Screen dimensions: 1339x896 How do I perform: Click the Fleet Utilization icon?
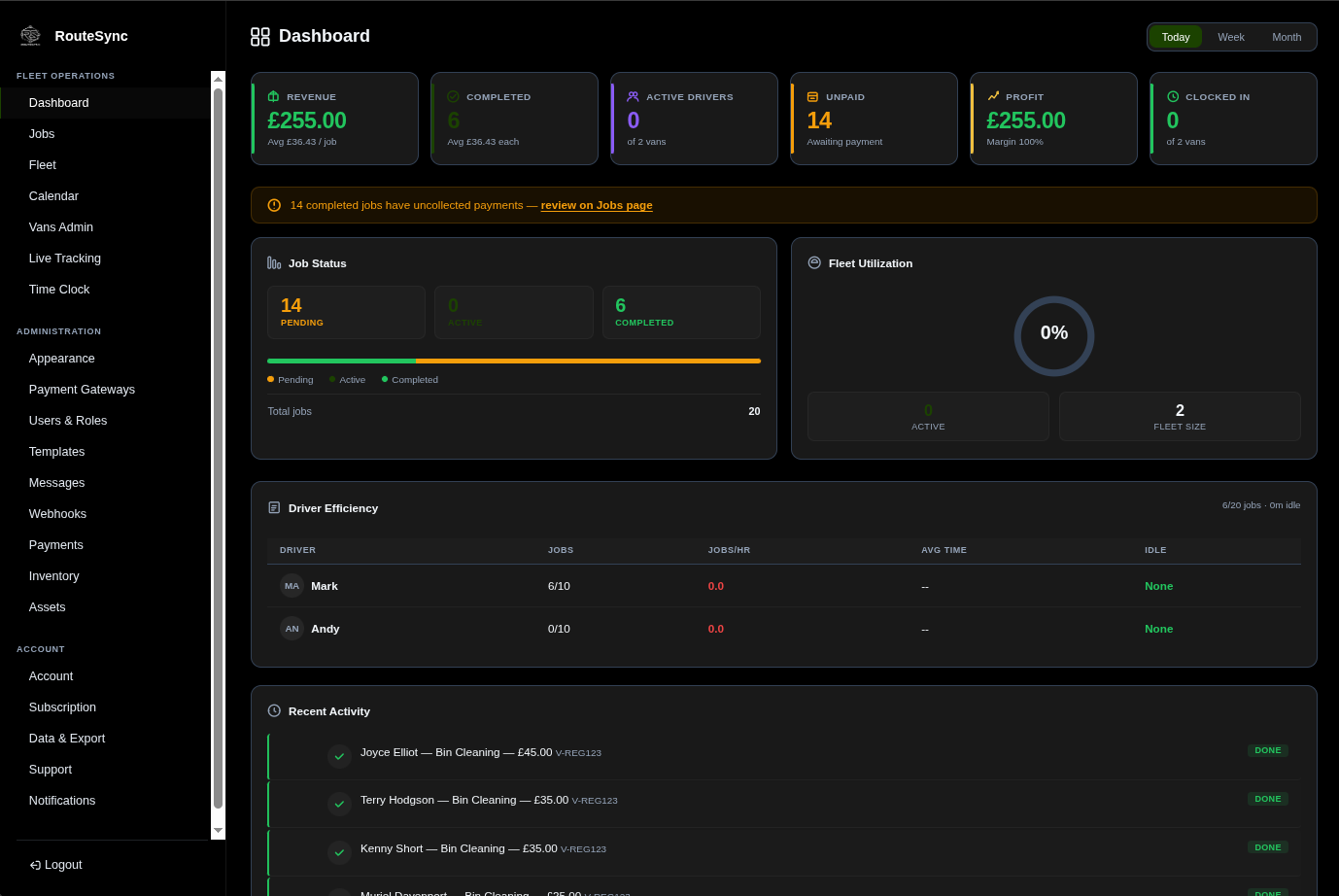pyautogui.click(x=814, y=262)
